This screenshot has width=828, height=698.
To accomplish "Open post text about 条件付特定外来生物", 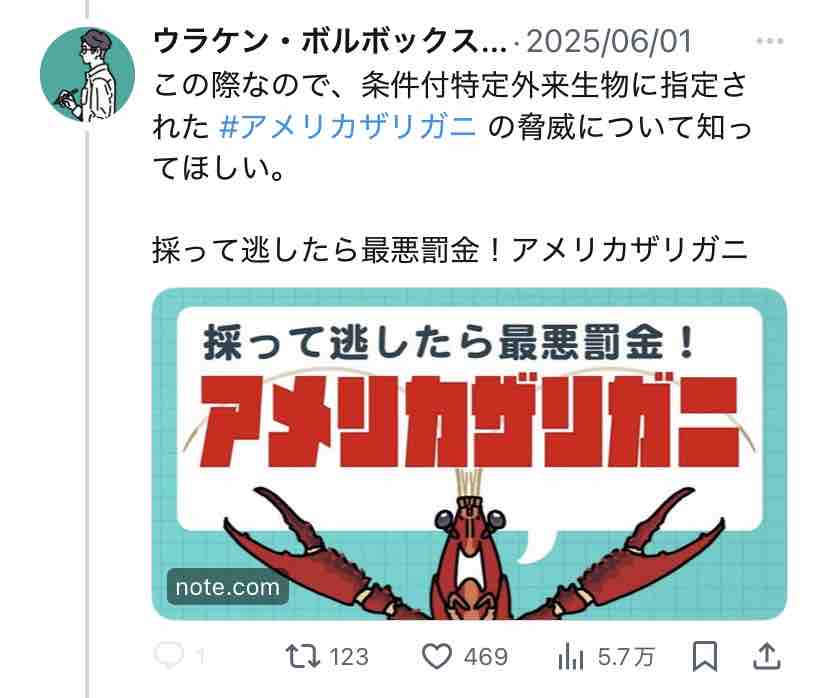I will 451,127.
